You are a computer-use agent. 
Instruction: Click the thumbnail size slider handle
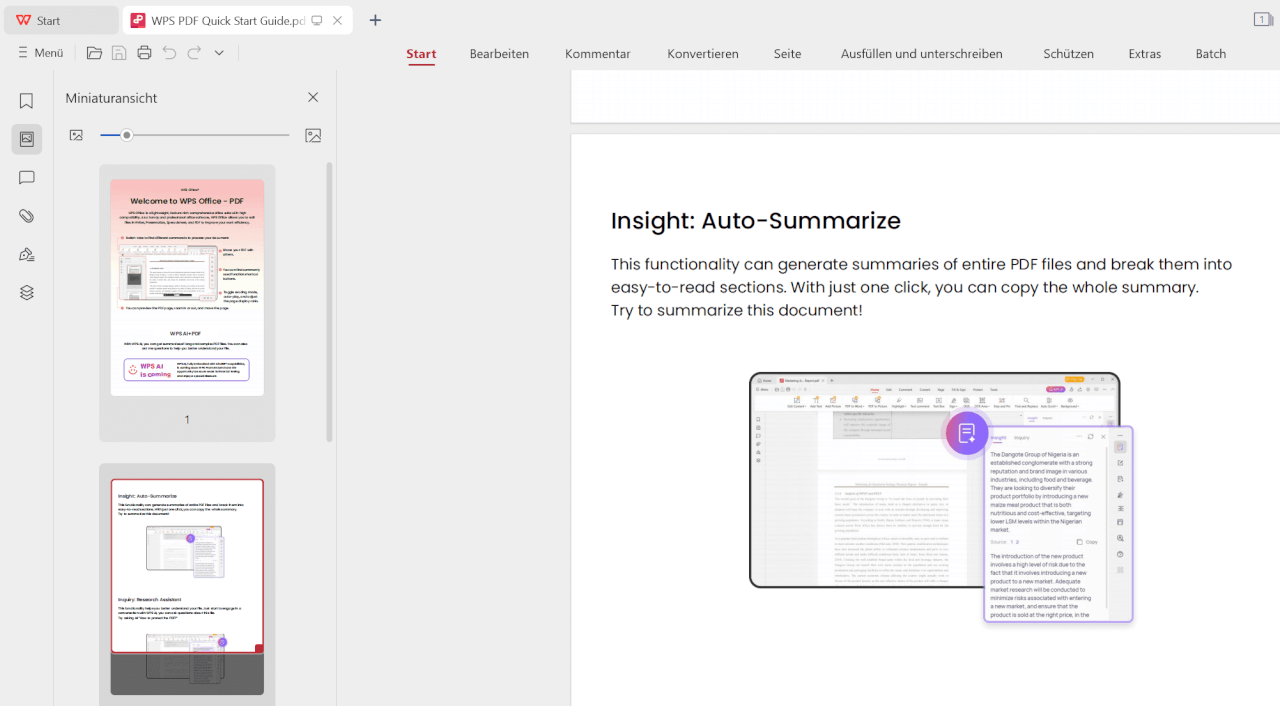[127, 135]
